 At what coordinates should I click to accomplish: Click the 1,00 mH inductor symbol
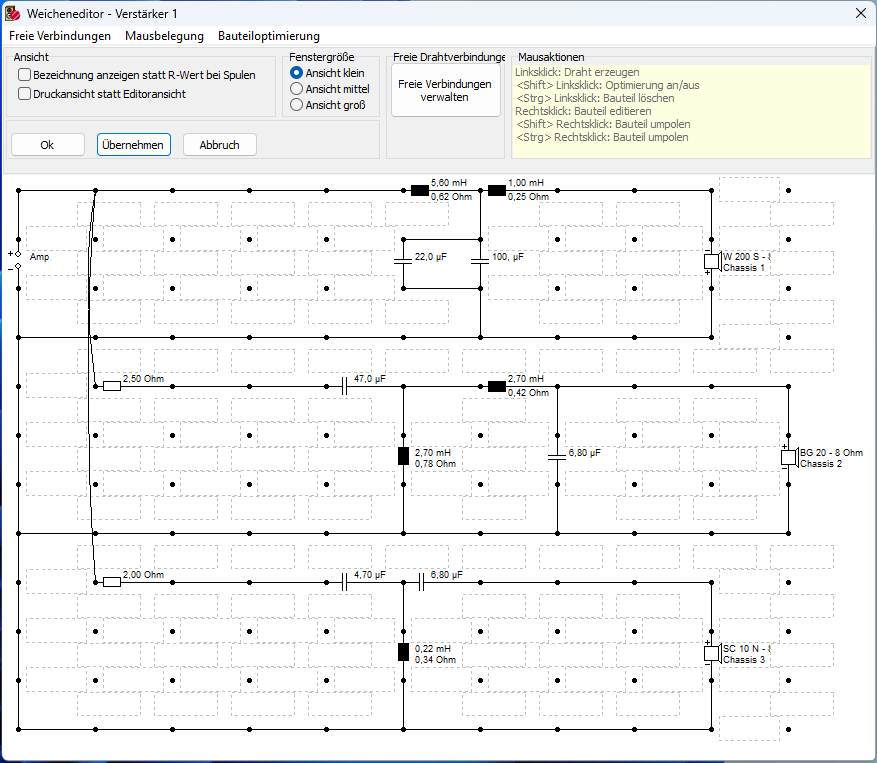pos(496,190)
